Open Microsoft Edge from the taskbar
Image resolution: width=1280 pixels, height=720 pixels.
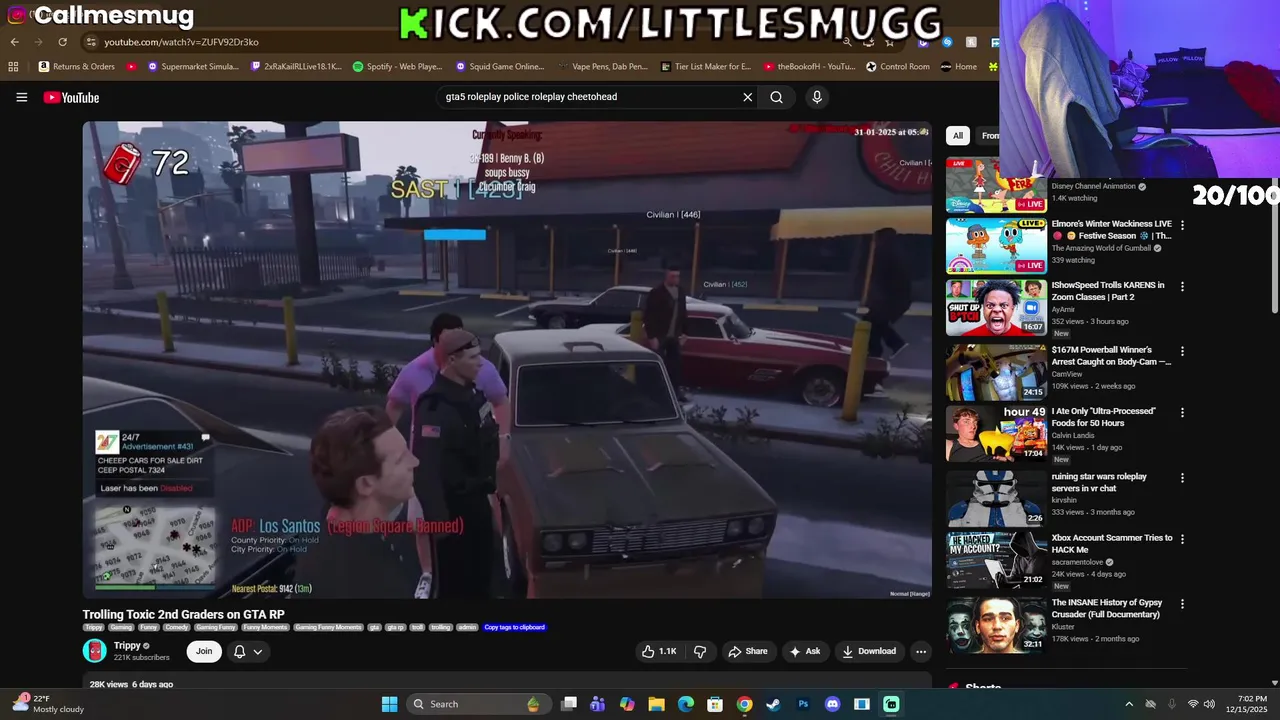click(686, 704)
